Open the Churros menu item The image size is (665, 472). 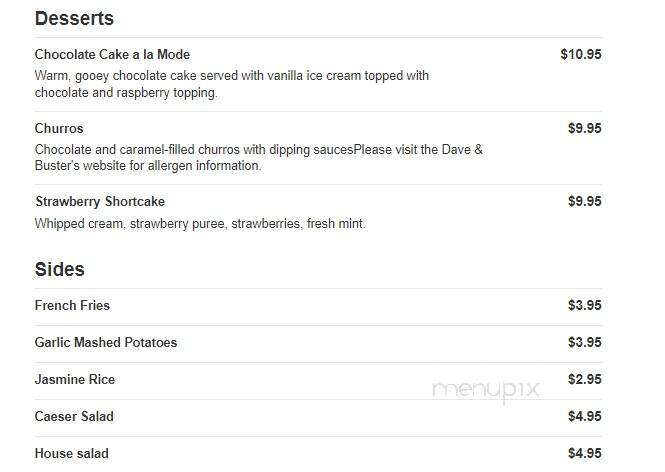pyautogui.click(x=59, y=128)
